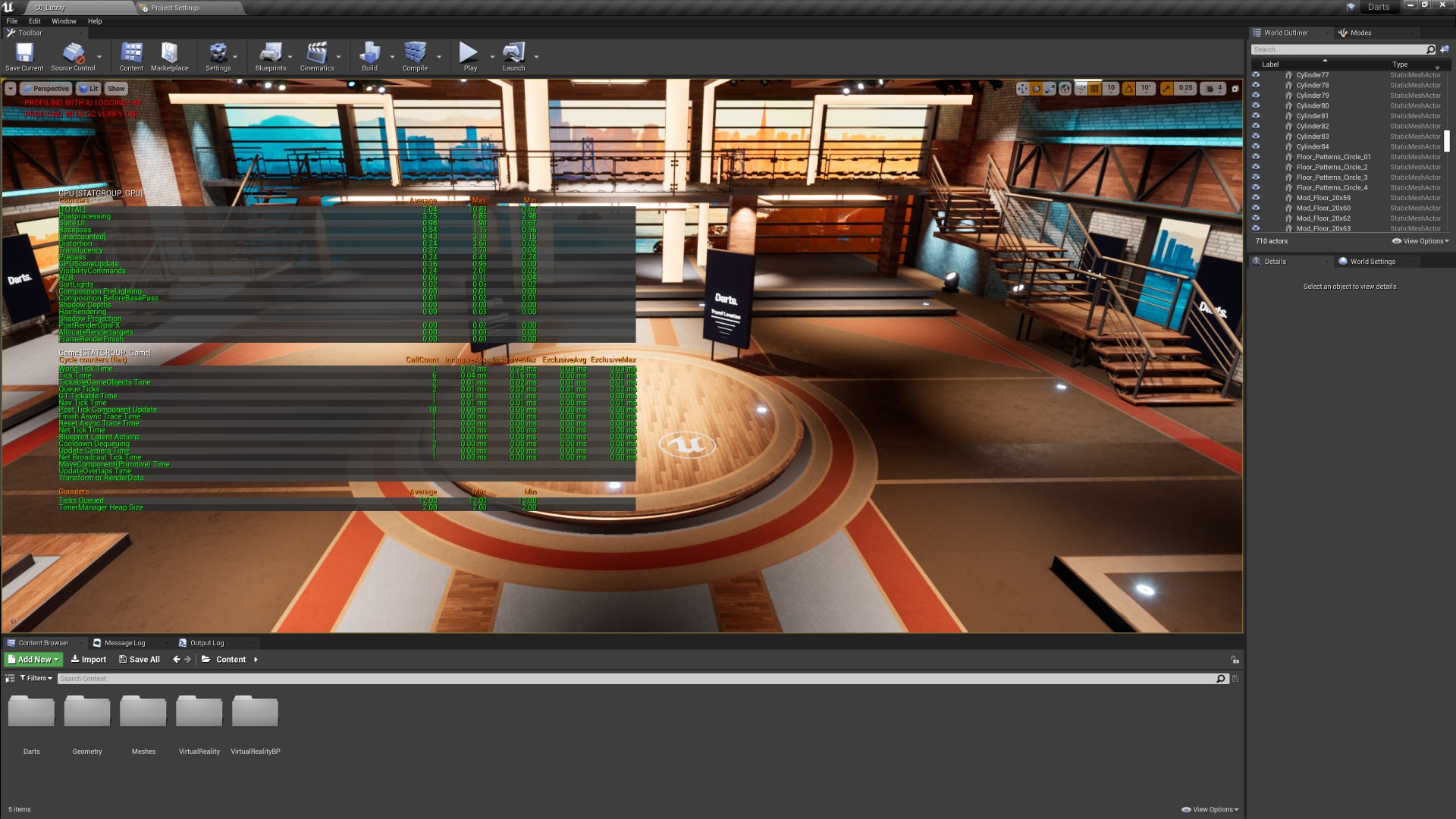Open View Options in the World Outliner
The width and height of the screenshot is (1456, 819).
pos(1418,240)
